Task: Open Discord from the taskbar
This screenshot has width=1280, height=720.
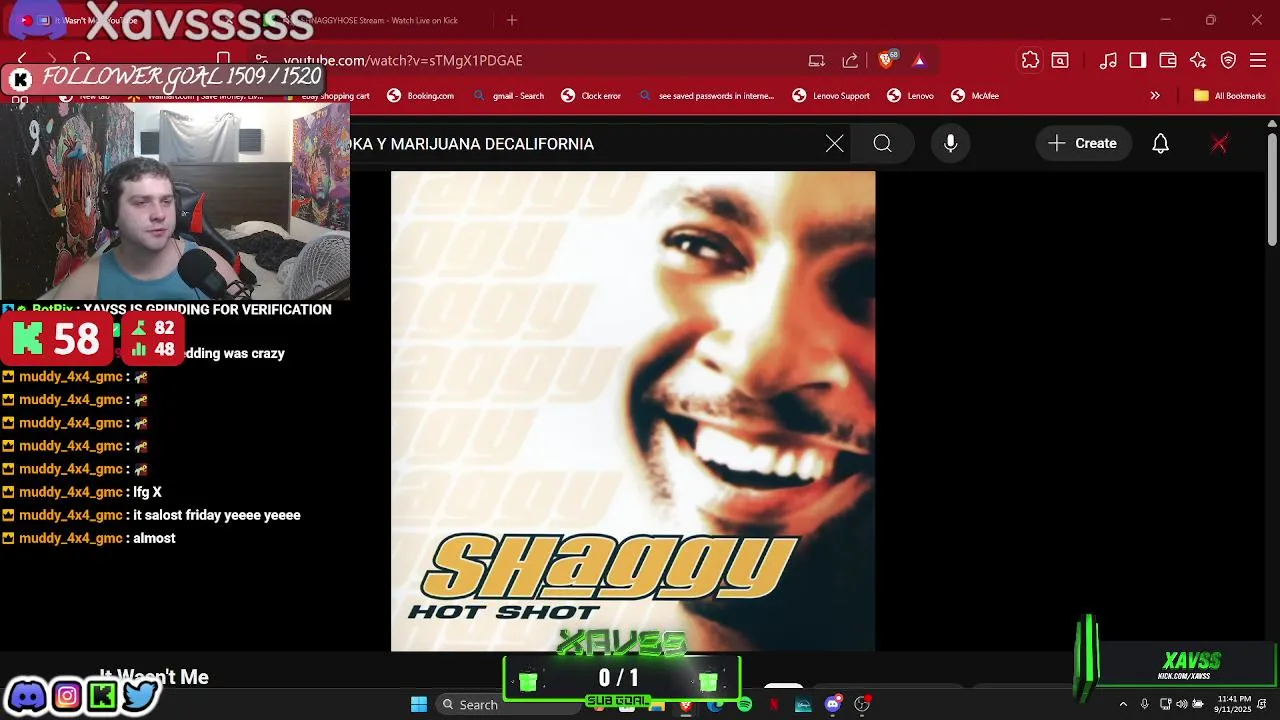Action: pos(833,705)
